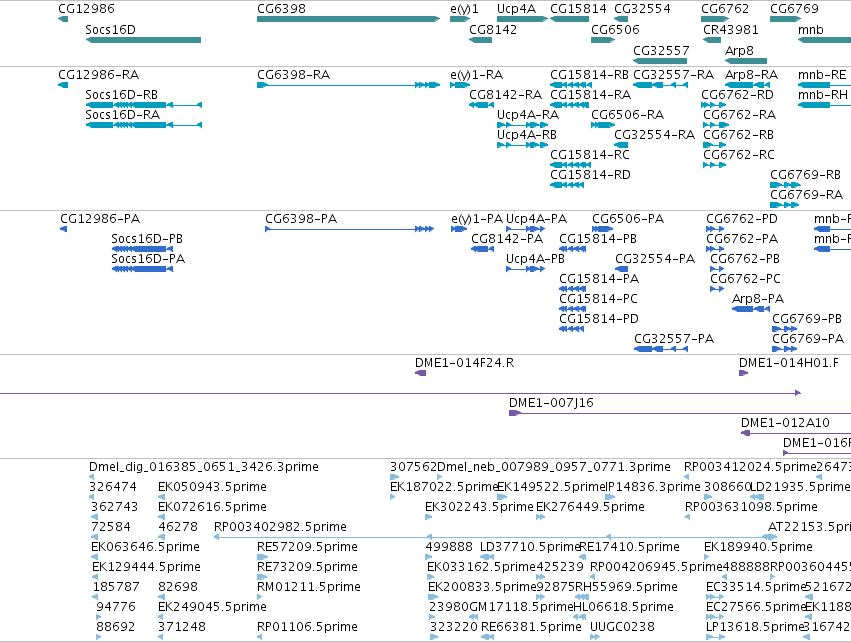This screenshot has width=851, height=642.
Task: Click protein CG12986-PA
Action: (x=63, y=229)
